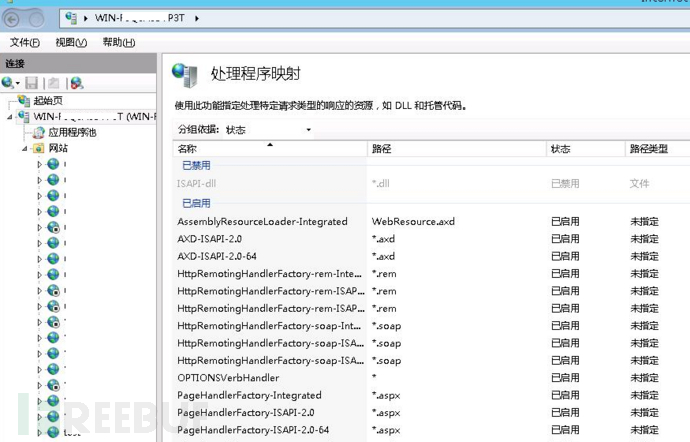Click the Back navigation arrow button
The width and height of the screenshot is (690, 442).
coord(11,19)
